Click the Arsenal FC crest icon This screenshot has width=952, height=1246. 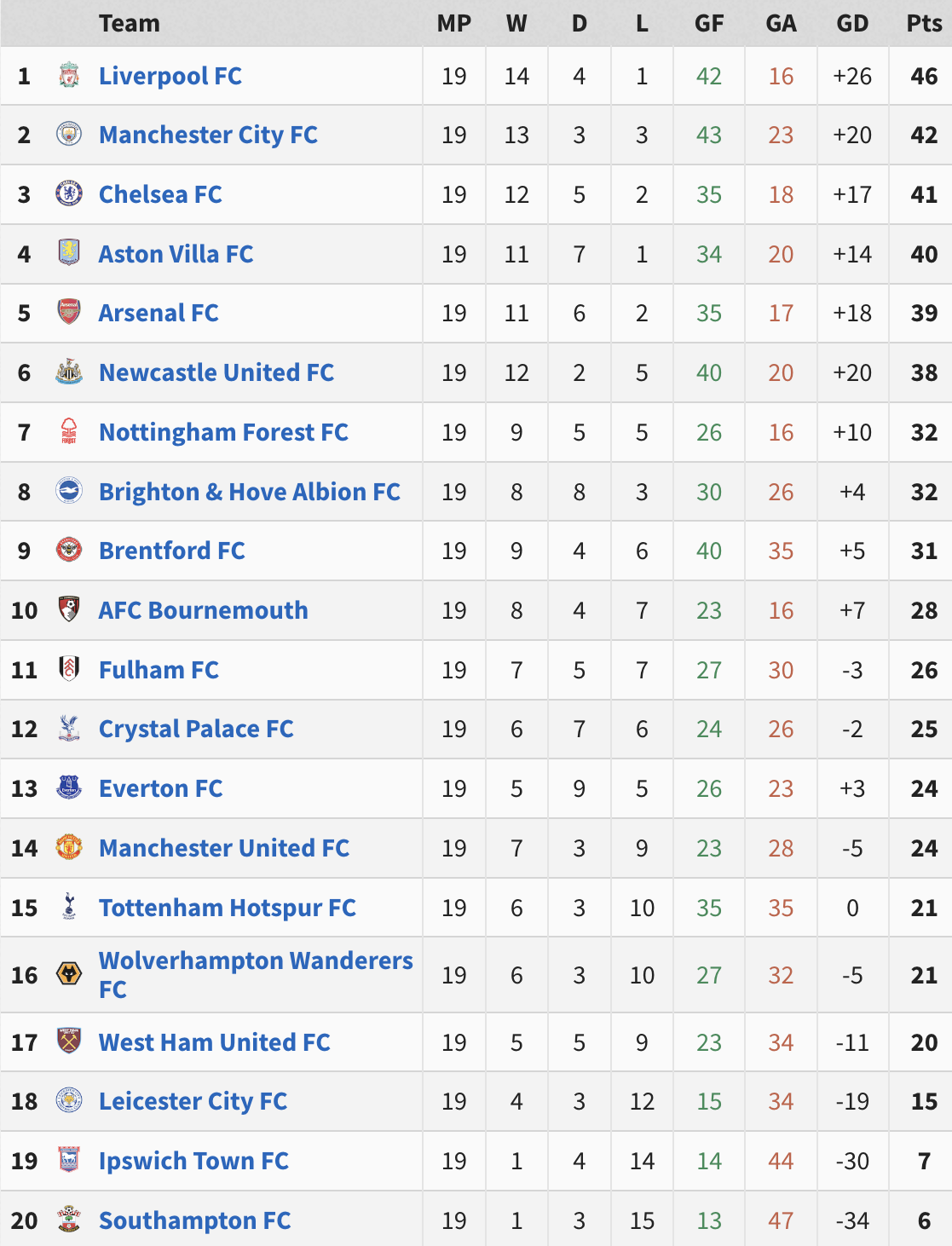[69, 313]
